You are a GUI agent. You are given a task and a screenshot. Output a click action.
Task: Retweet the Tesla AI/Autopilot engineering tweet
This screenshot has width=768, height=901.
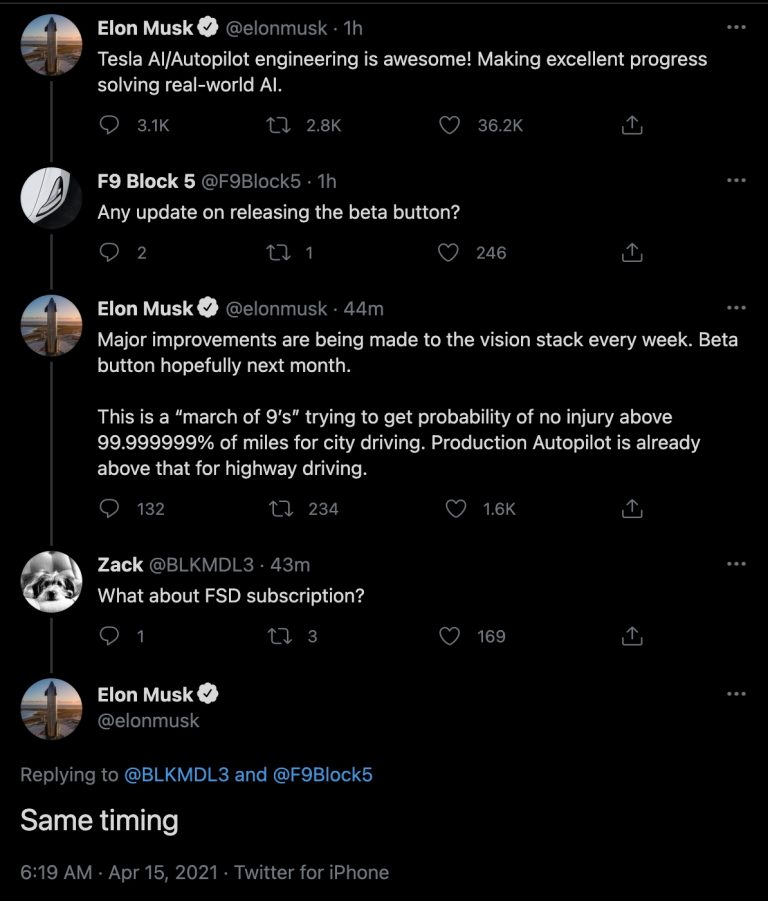(279, 125)
